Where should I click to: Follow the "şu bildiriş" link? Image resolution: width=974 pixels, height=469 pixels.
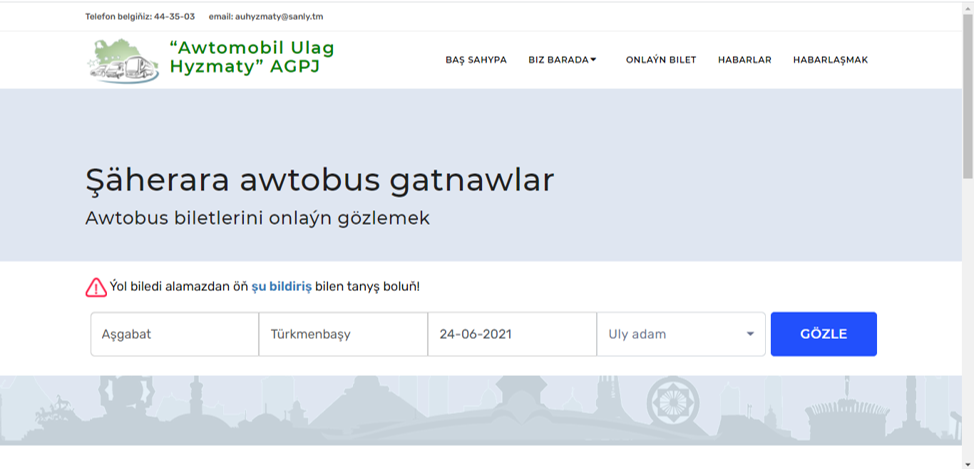pyautogui.click(x=281, y=287)
